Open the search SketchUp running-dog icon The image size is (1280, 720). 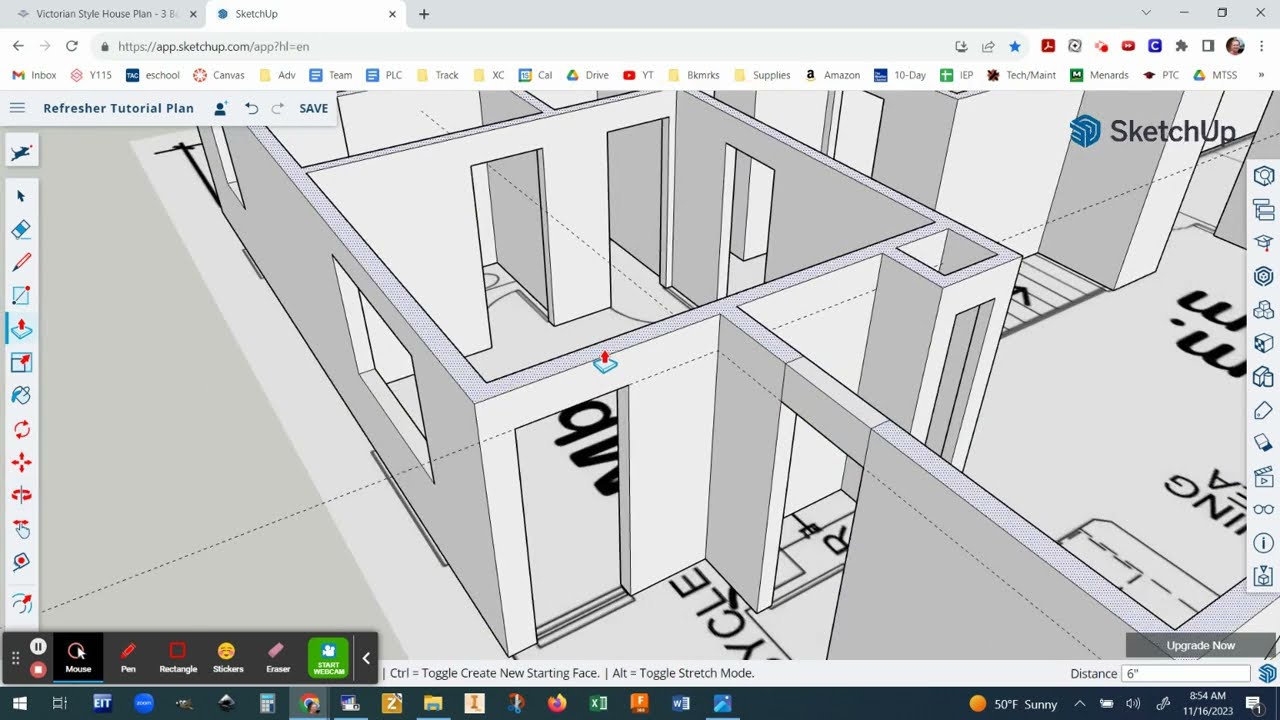(x=21, y=152)
